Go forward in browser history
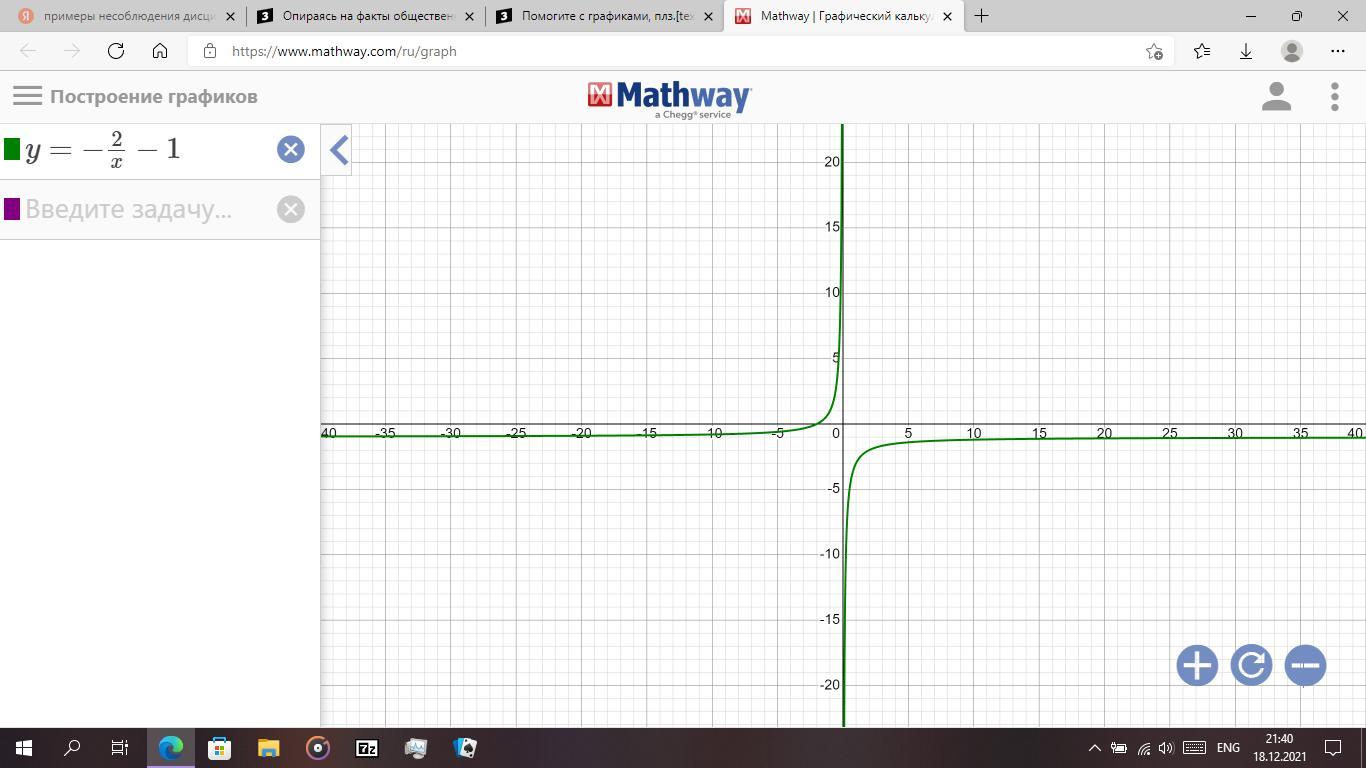 [x=72, y=51]
